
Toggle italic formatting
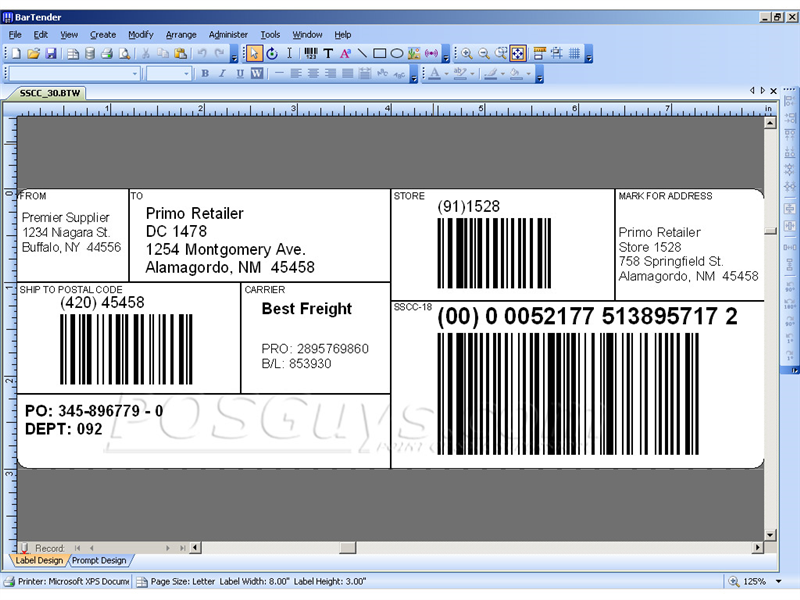coord(222,73)
